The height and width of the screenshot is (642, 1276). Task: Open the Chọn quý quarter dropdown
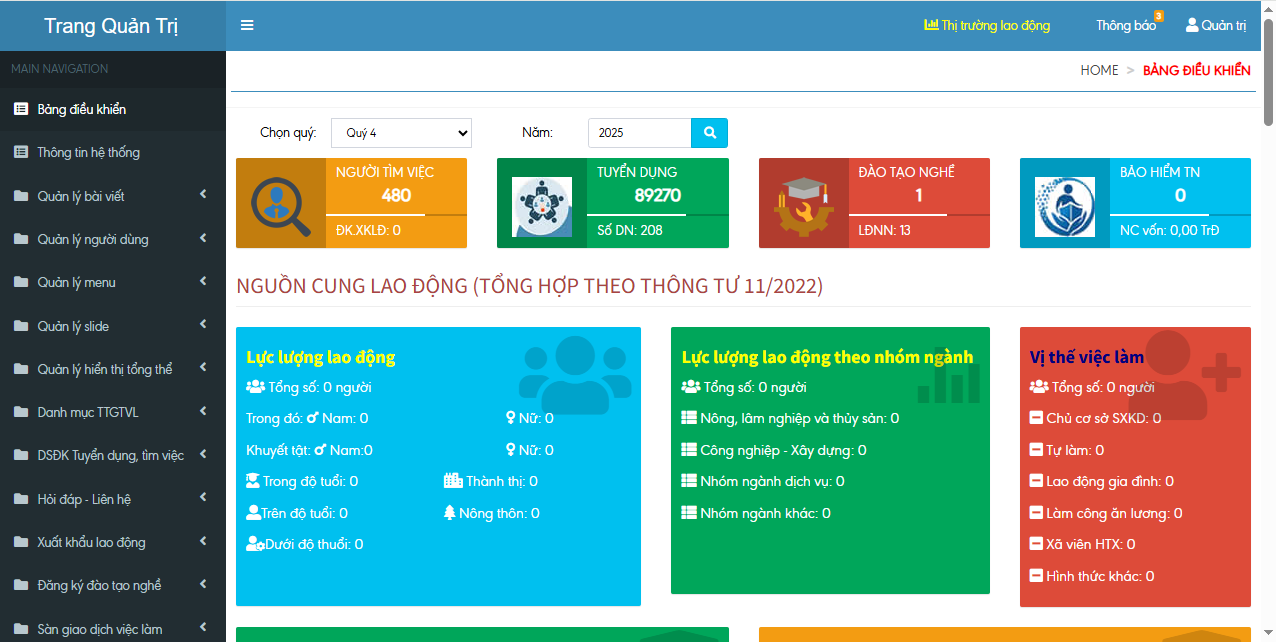click(401, 133)
